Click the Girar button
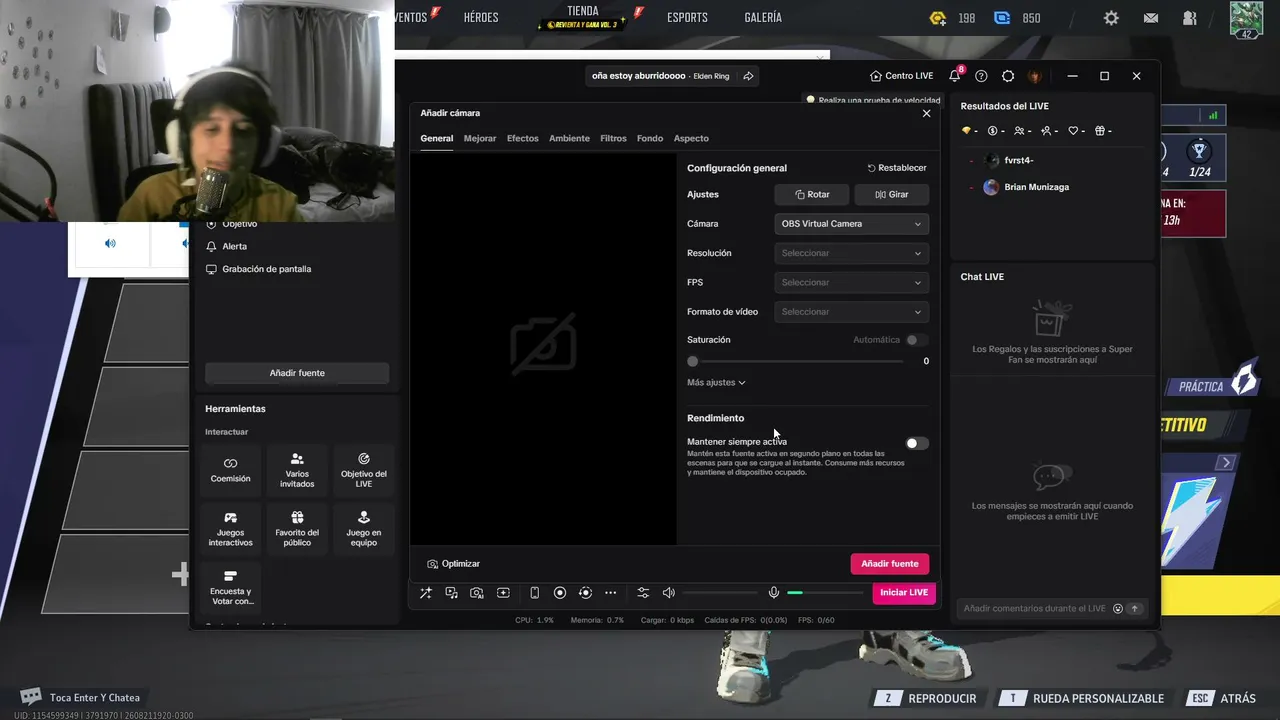This screenshot has height=720, width=1280. click(892, 195)
